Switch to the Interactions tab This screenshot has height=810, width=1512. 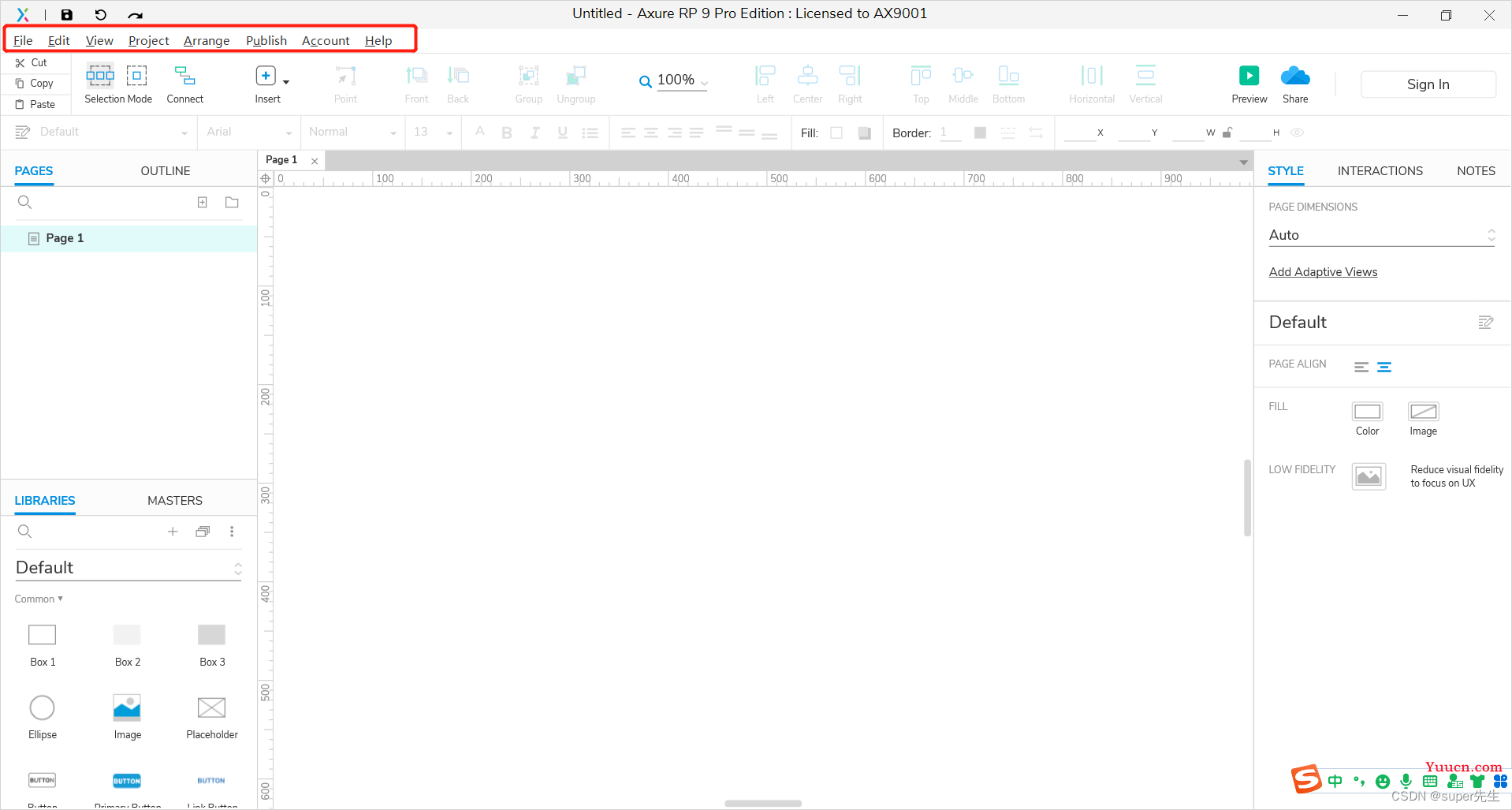point(1380,171)
